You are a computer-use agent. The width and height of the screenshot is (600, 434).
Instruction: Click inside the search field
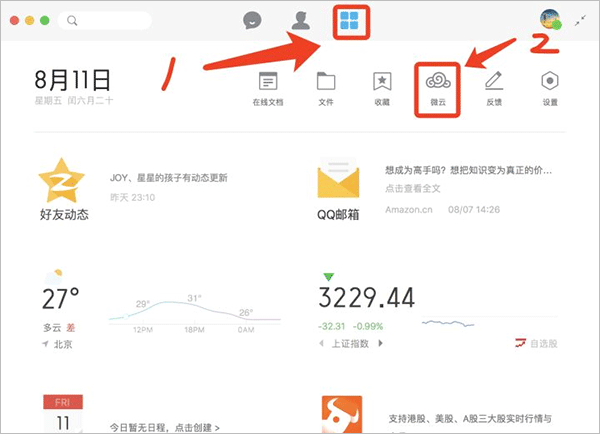pyautogui.click(x=110, y=20)
